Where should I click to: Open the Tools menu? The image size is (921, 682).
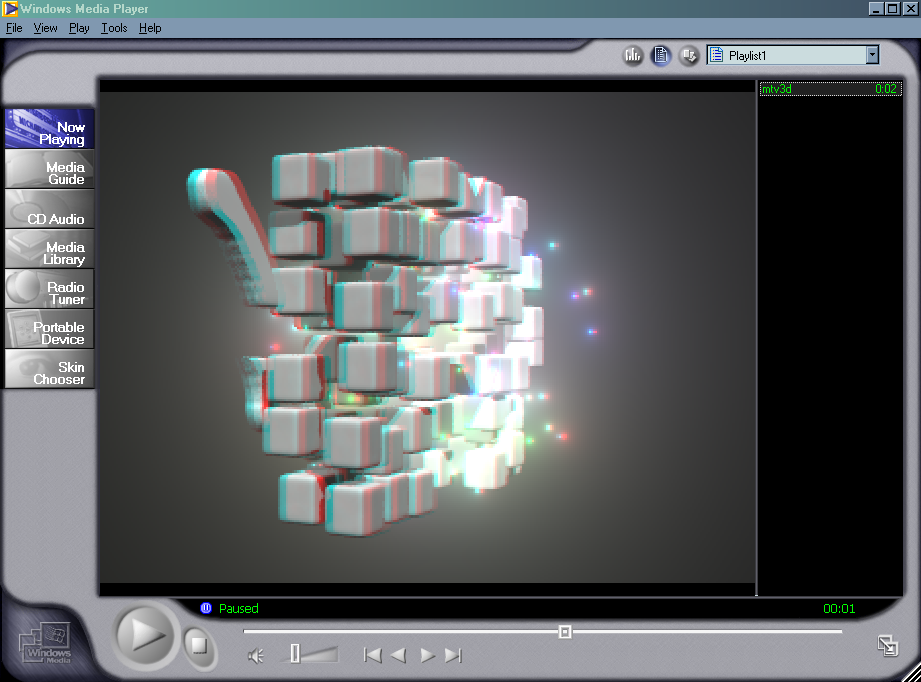114,28
